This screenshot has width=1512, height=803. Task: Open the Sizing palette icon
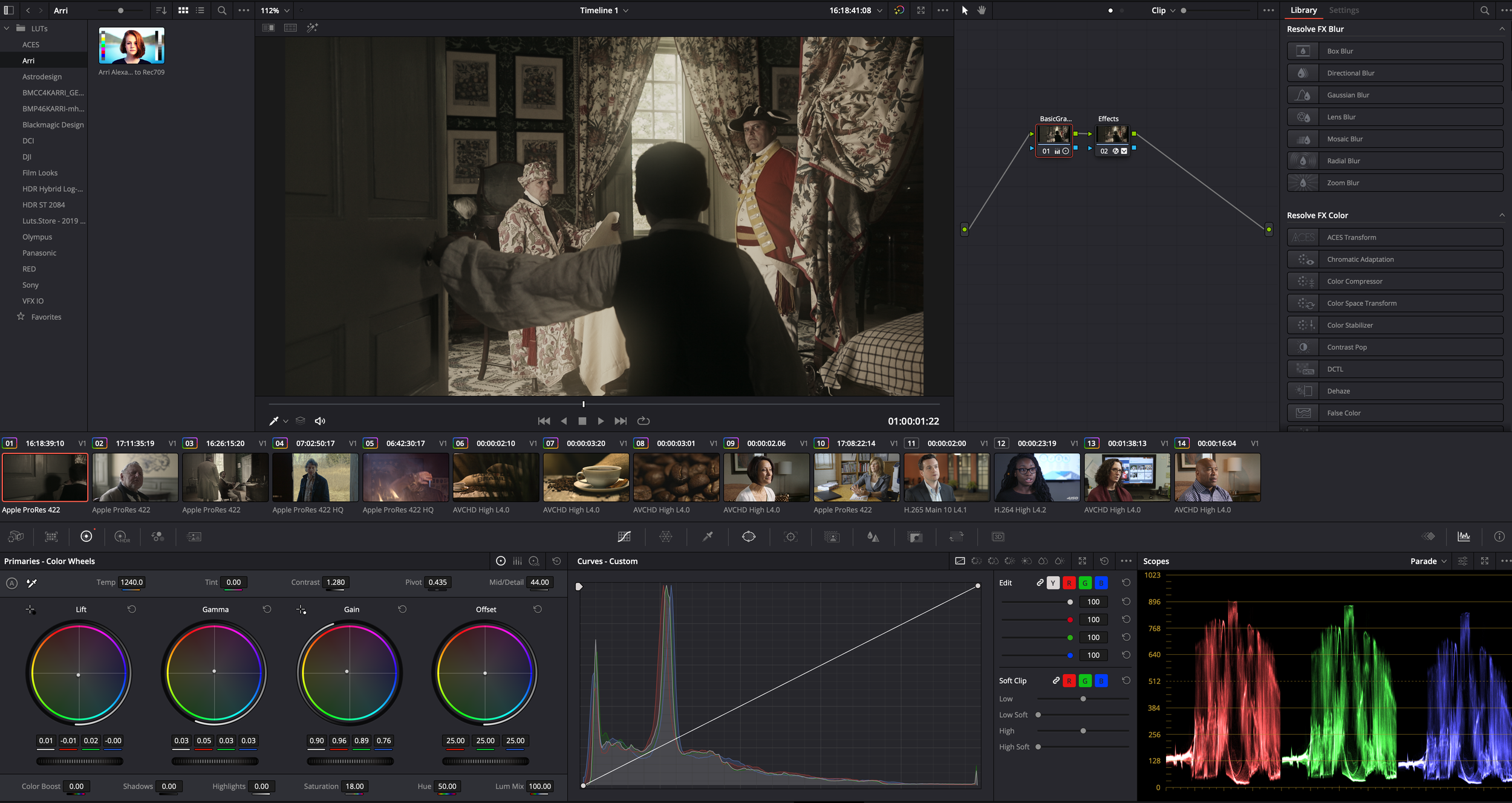956,536
